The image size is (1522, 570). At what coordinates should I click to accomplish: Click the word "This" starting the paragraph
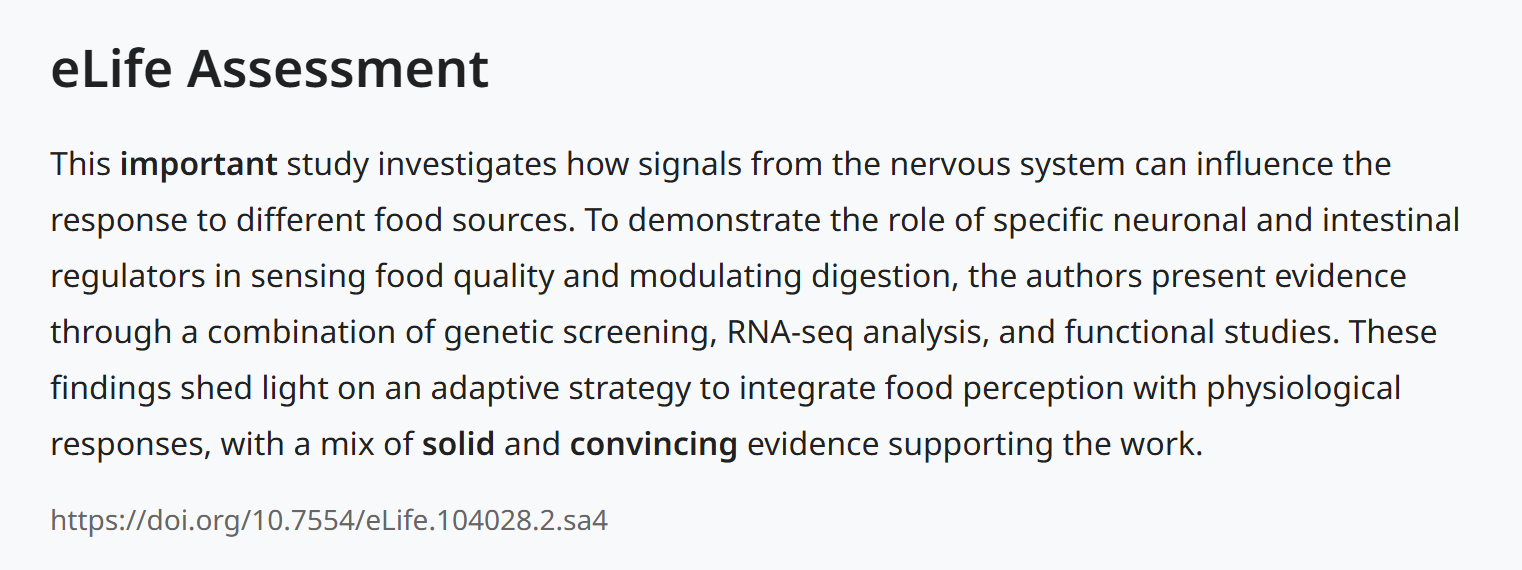[80, 164]
